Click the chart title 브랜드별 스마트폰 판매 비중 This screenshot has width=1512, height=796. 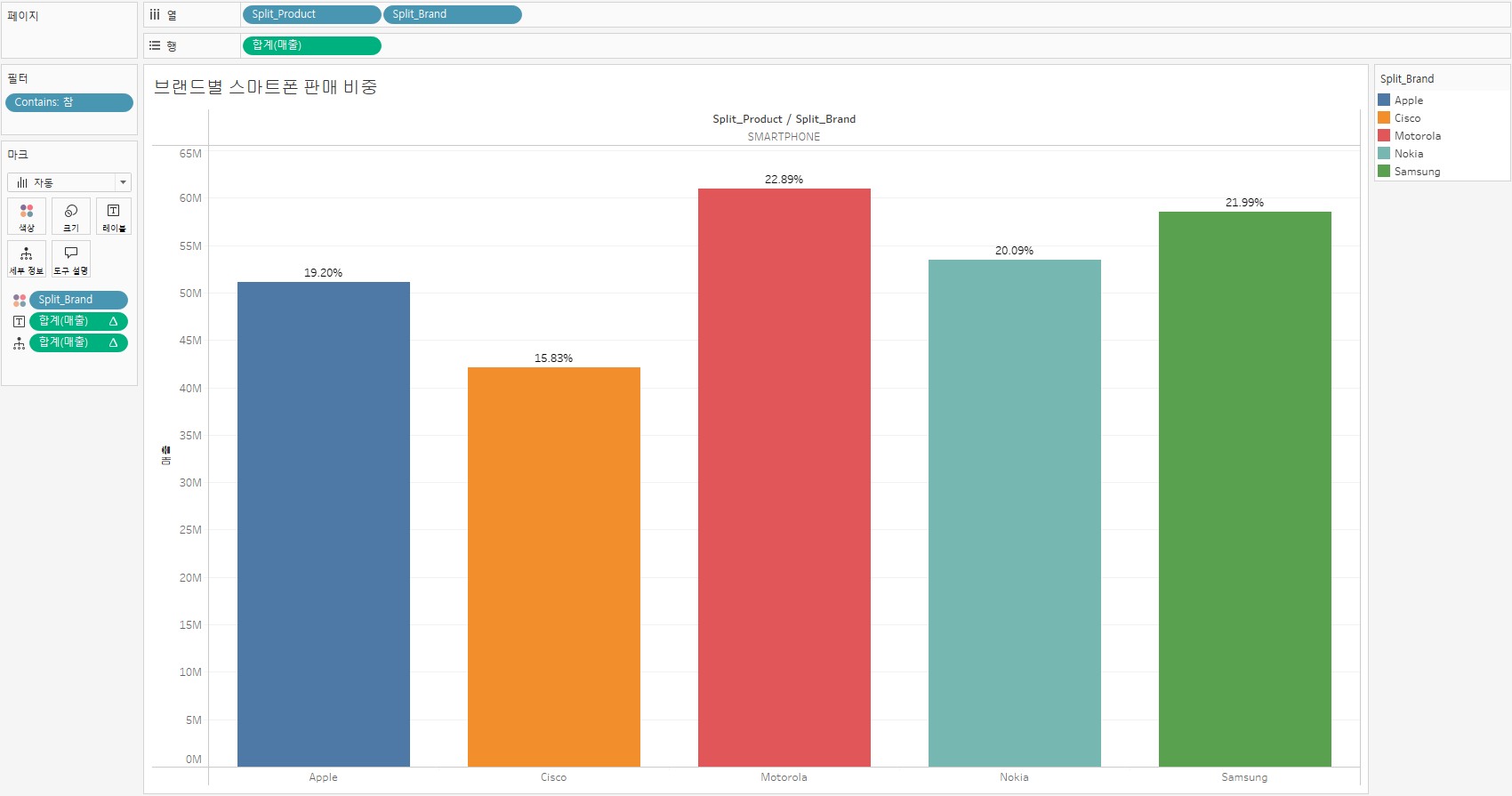pos(266,86)
